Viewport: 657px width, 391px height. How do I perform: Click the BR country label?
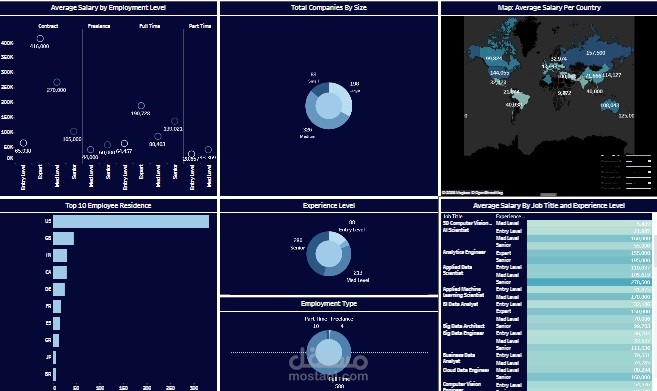point(48,374)
